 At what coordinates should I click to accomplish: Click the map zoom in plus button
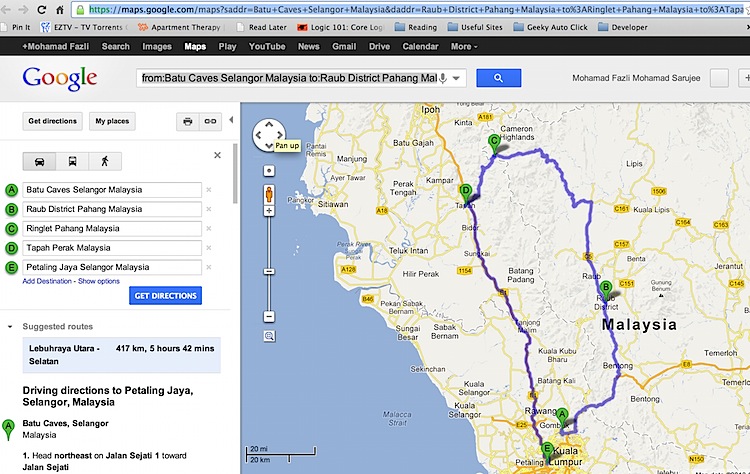coord(269,211)
